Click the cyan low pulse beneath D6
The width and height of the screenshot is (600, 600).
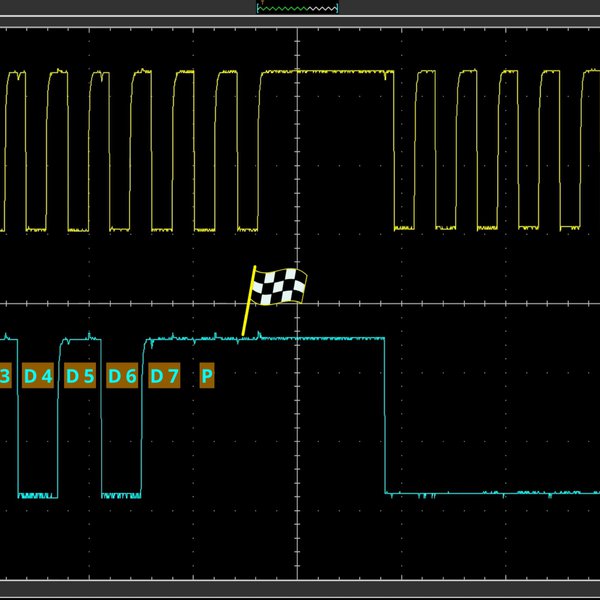pos(122,494)
